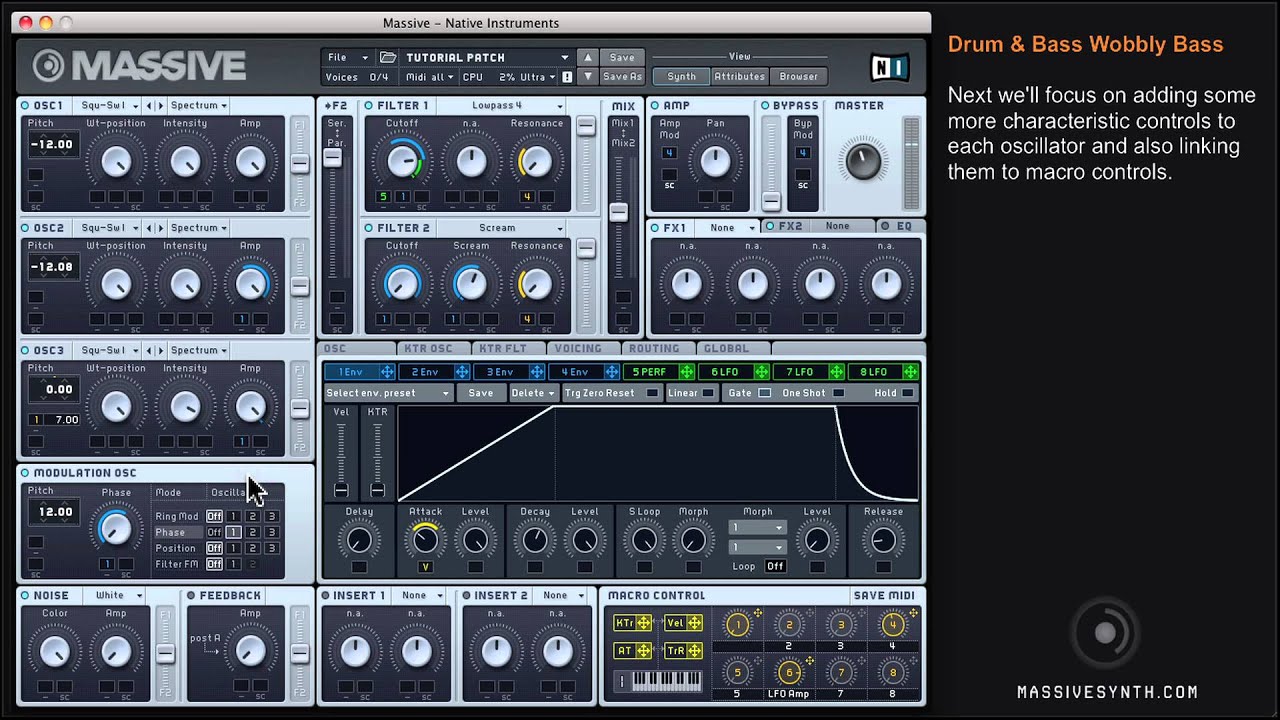The width and height of the screenshot is (1280, 720).
Task: Switch to the Attributes view
Action: [x=739, y=76]
